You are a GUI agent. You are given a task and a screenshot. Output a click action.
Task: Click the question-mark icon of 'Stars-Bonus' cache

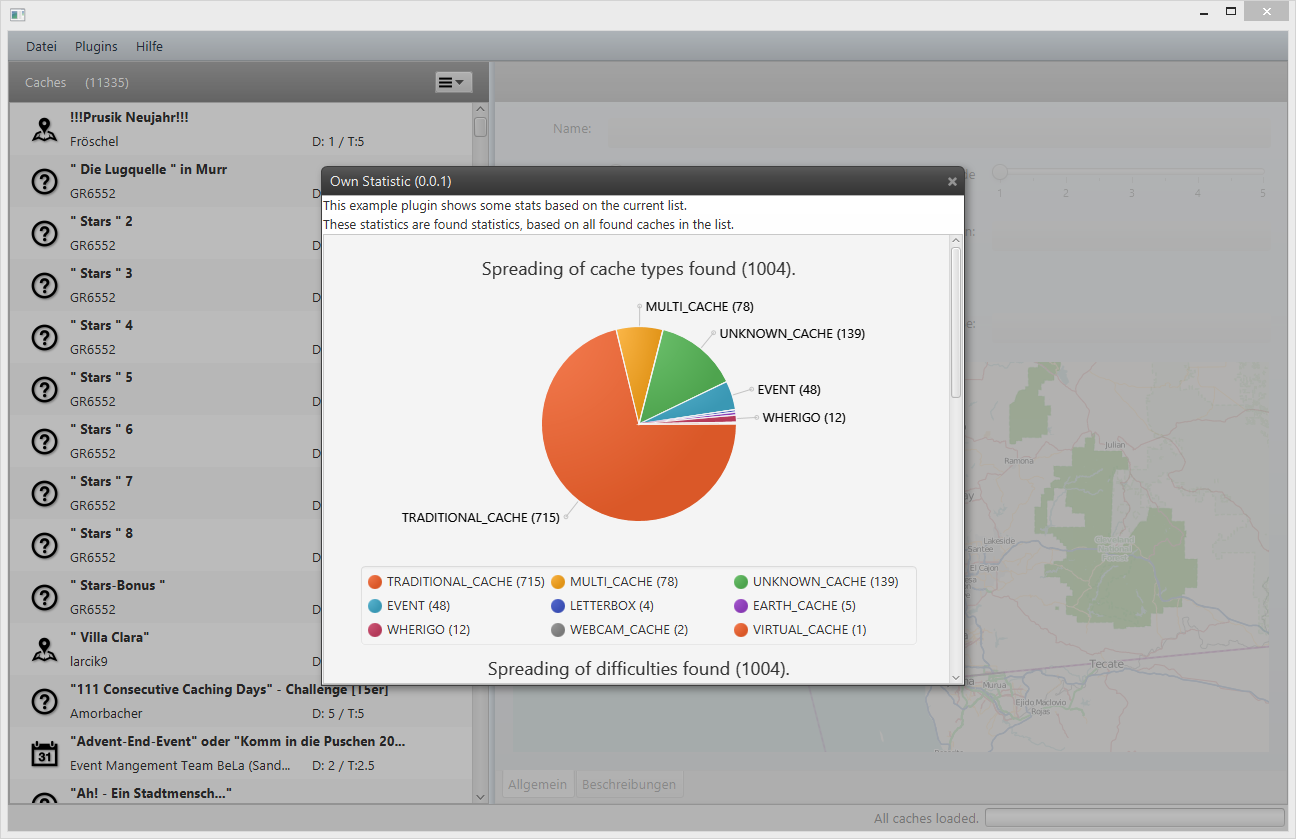click(x=43, y=597)
